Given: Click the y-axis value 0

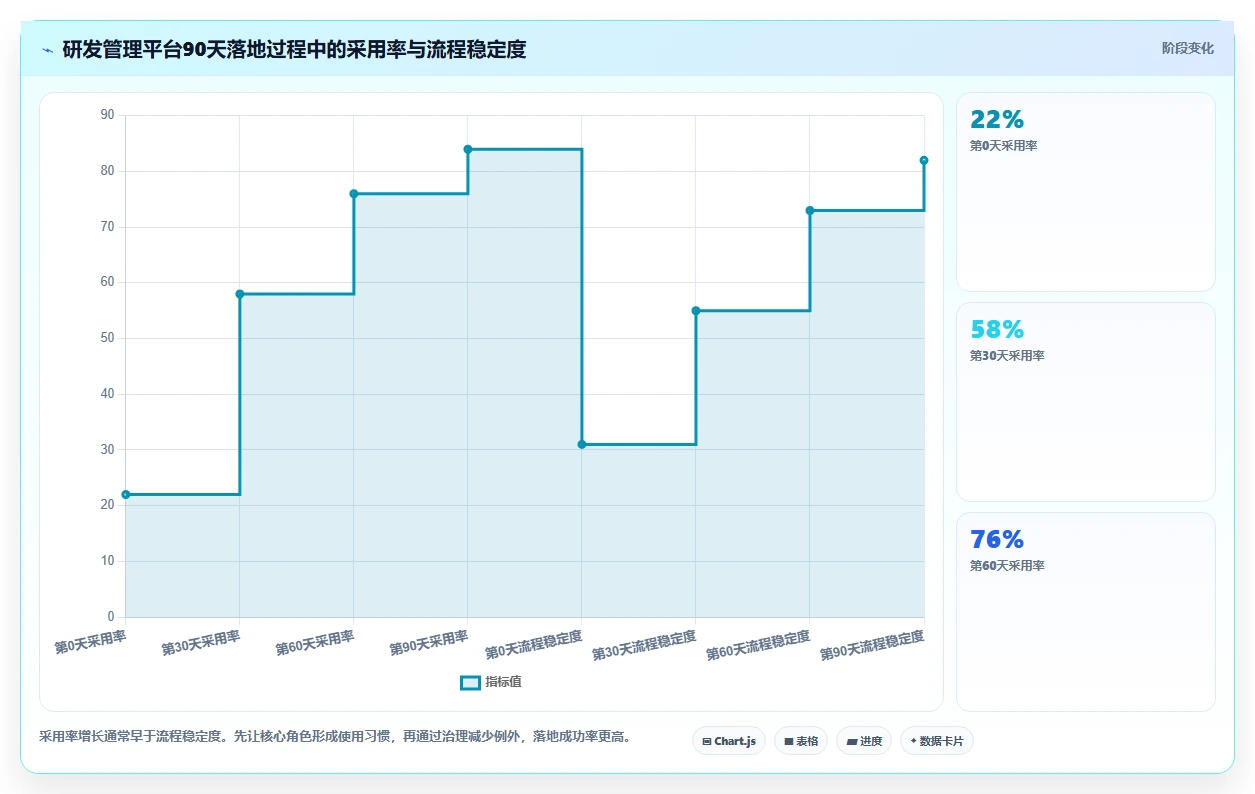Looking at the screenshot, I should 111,616.
